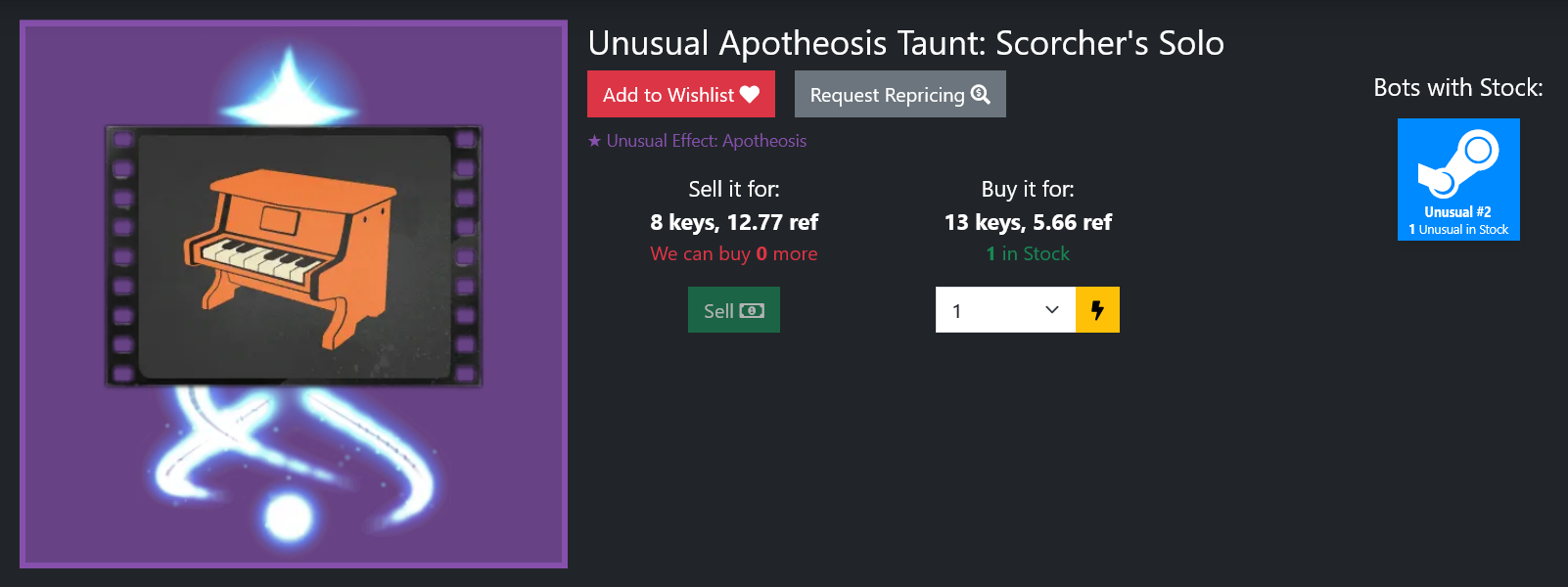The image size is (1568, 587).
Task: Click the chevron arrow in the quantity selector
Action: pos(1052,310)
